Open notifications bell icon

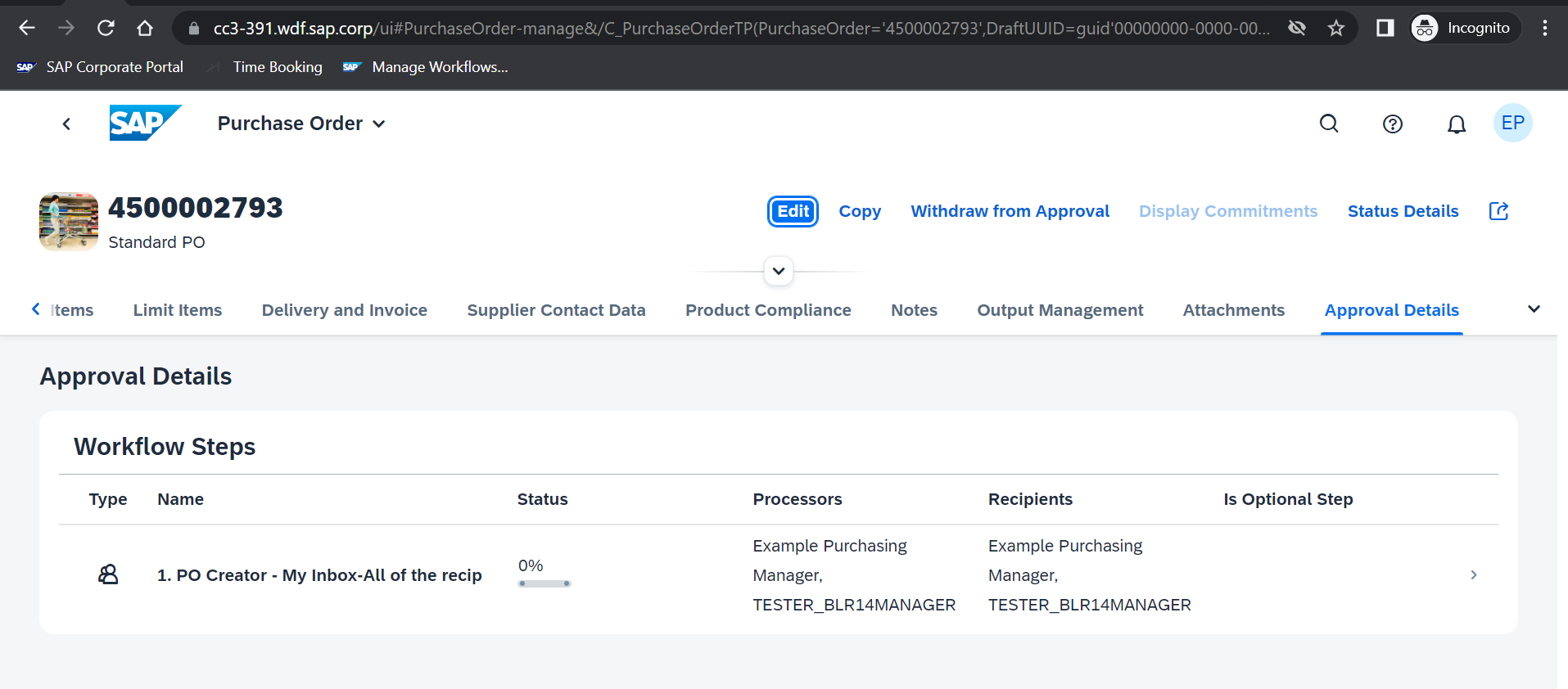coord(1457,124)
